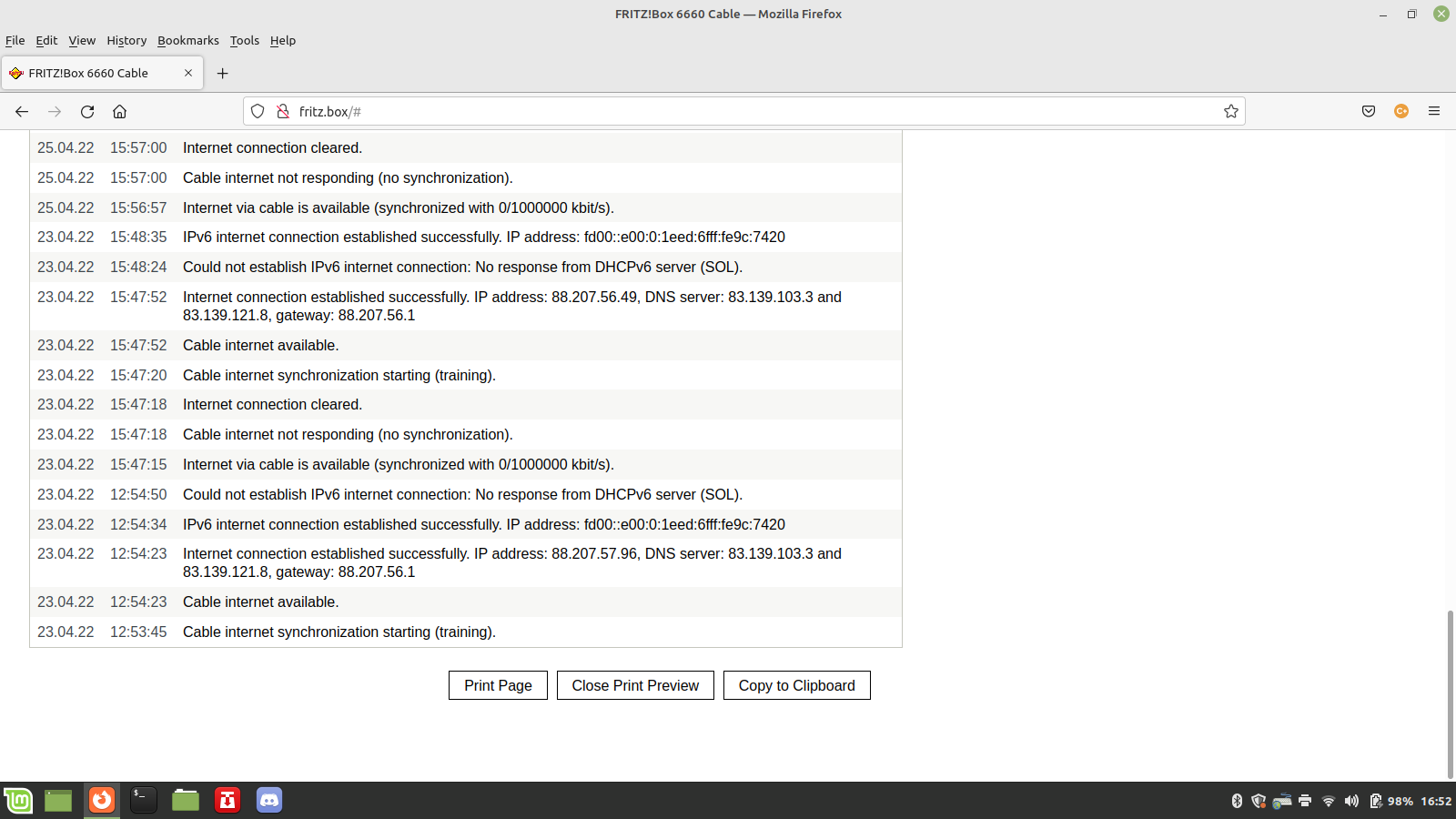Viewport: 1456px width, 819px height.
Task: Switch to Firefox in the taskbar
Action: pos(102,800)
